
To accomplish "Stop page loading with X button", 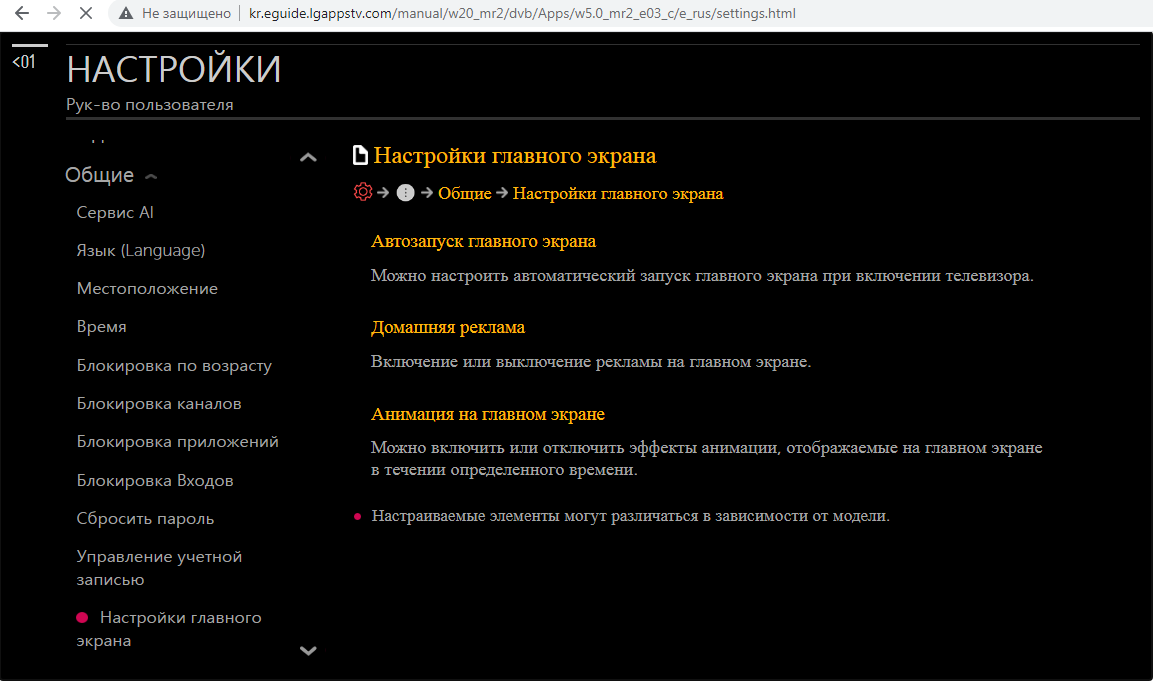I will click(85, 14).
